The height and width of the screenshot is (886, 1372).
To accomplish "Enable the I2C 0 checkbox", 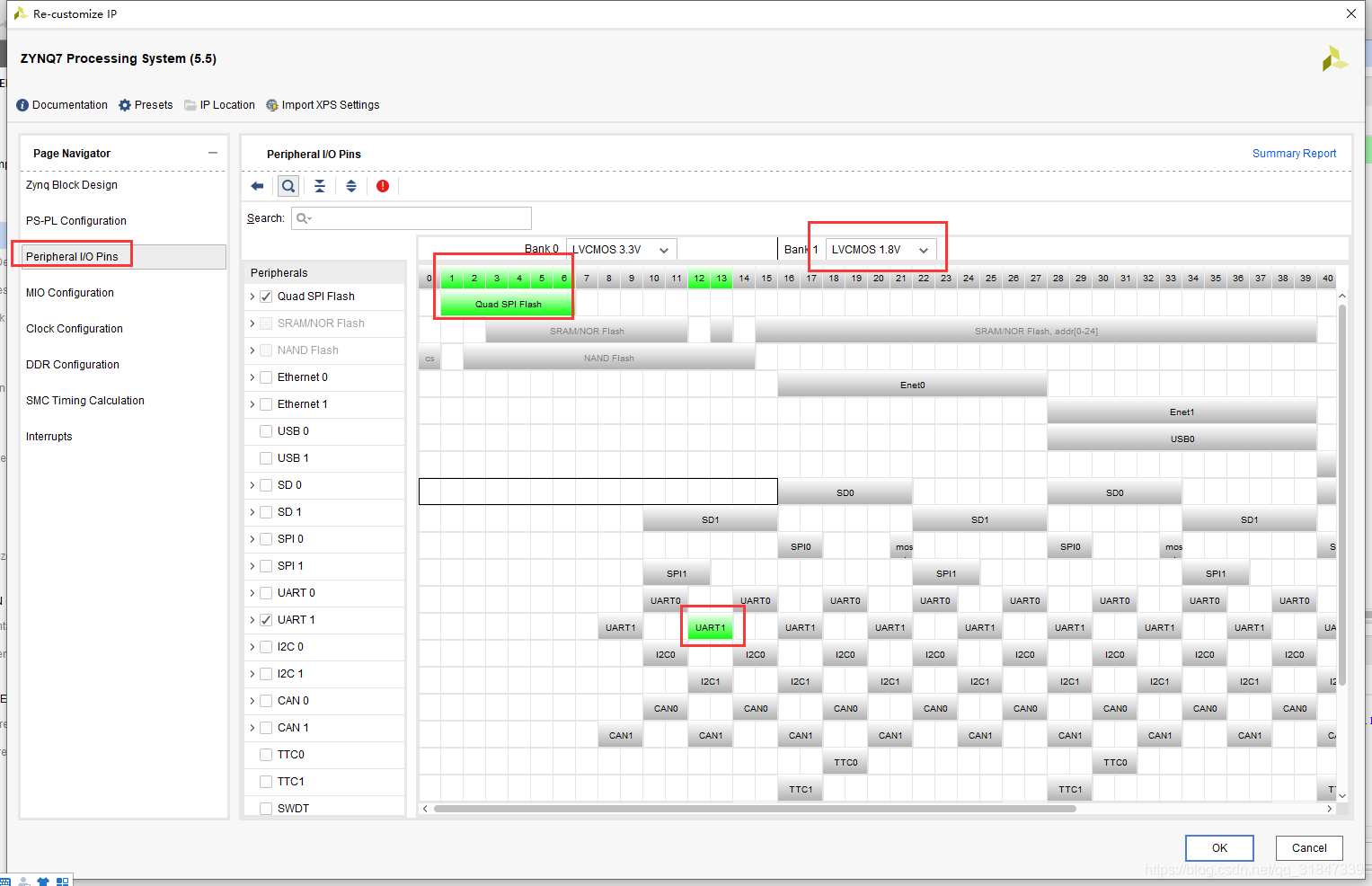I will (266, 647).
